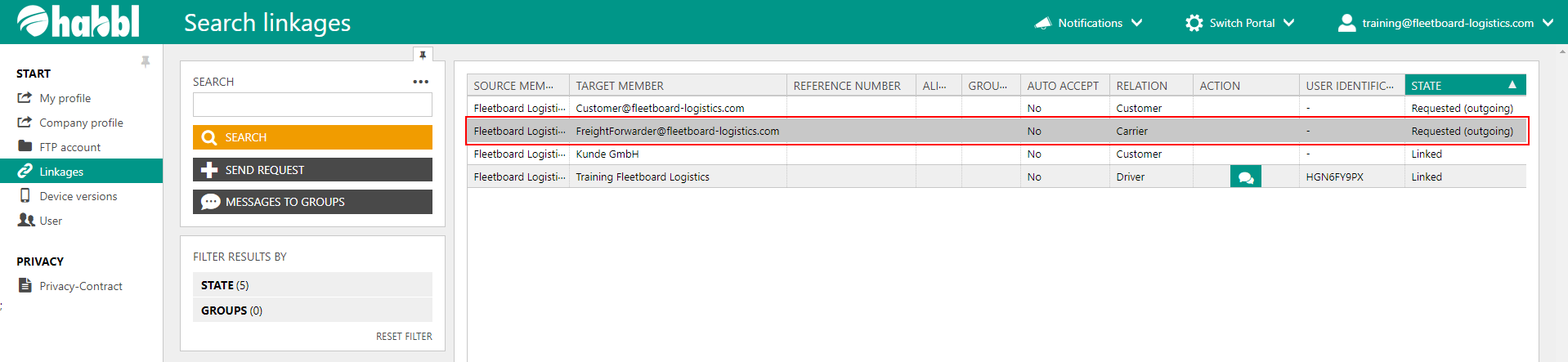
Task: Expand the Switch Portal dropdown
Action: click(1240, 23)
